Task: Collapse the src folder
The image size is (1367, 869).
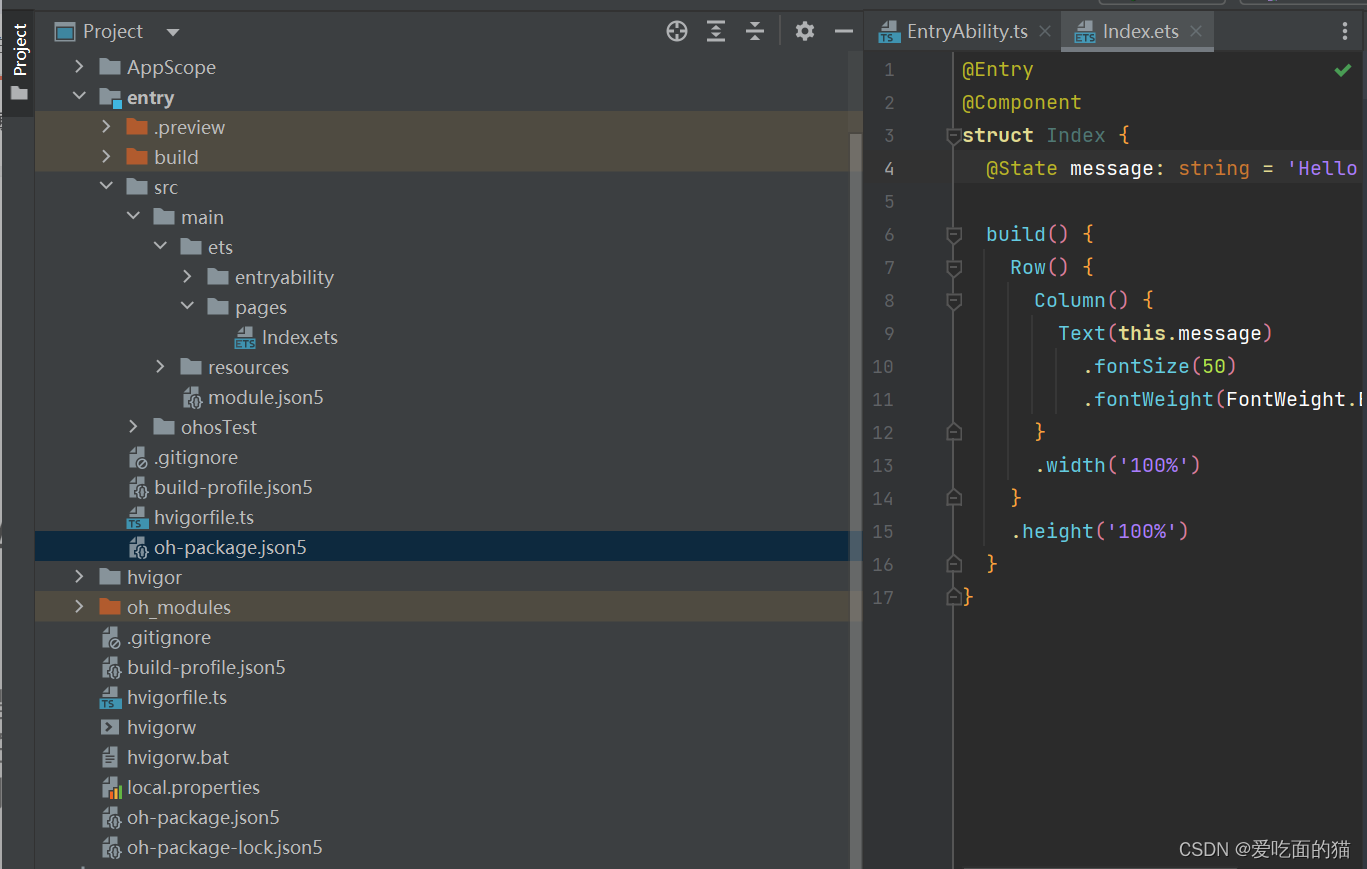Action: pos(106,187)
